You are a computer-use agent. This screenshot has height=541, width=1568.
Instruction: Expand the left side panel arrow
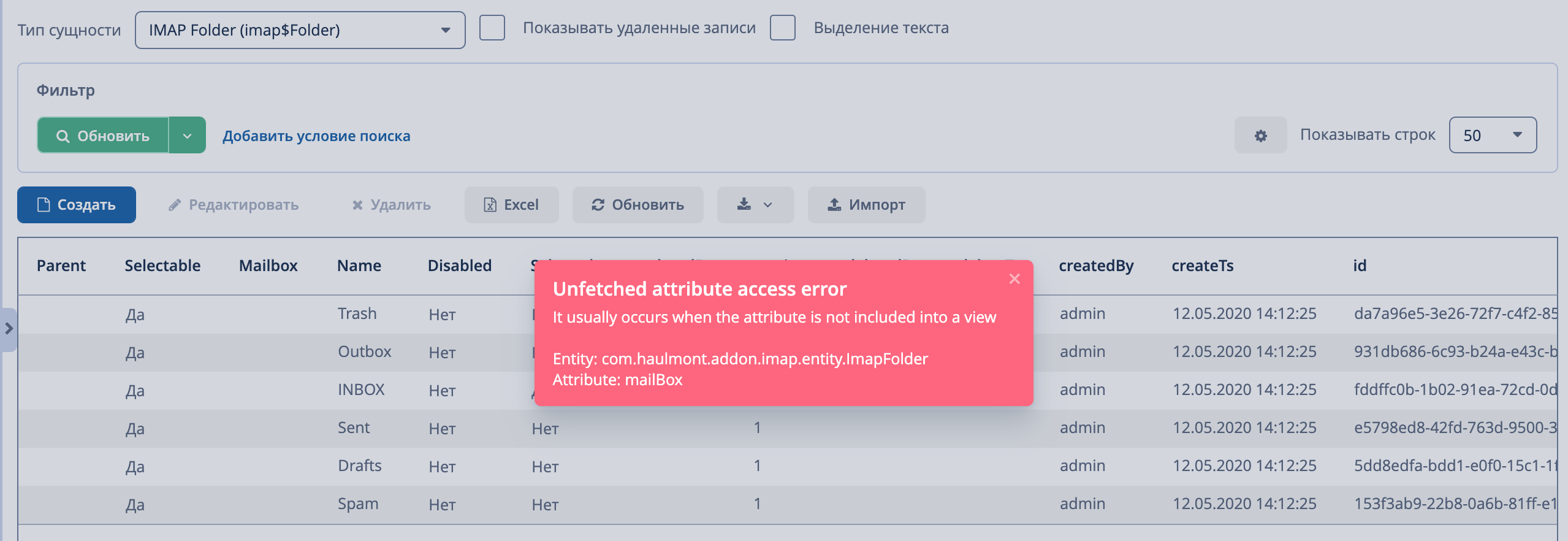[9, 329]
